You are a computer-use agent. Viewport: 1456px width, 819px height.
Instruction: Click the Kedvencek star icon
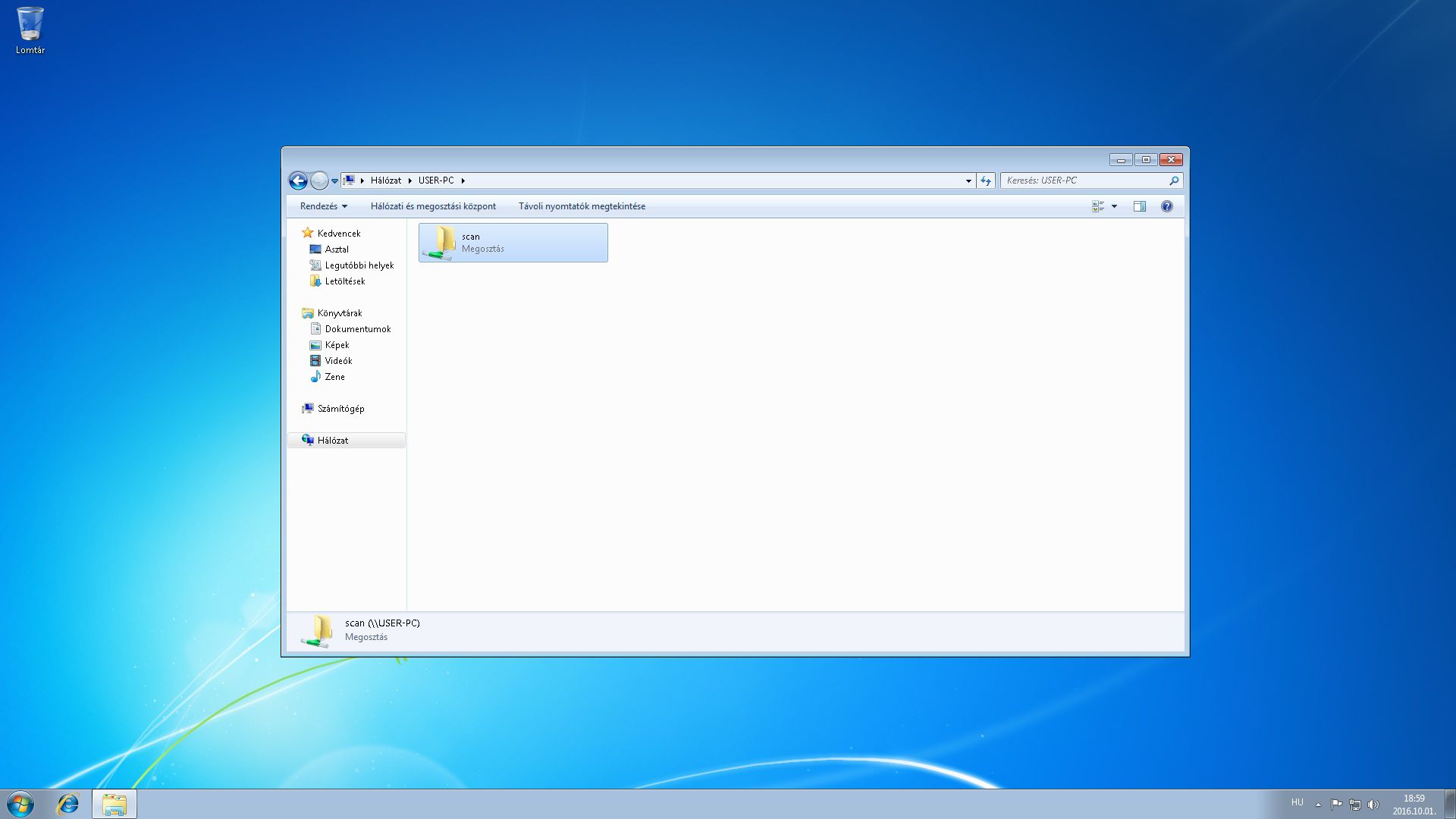(307, 233)
